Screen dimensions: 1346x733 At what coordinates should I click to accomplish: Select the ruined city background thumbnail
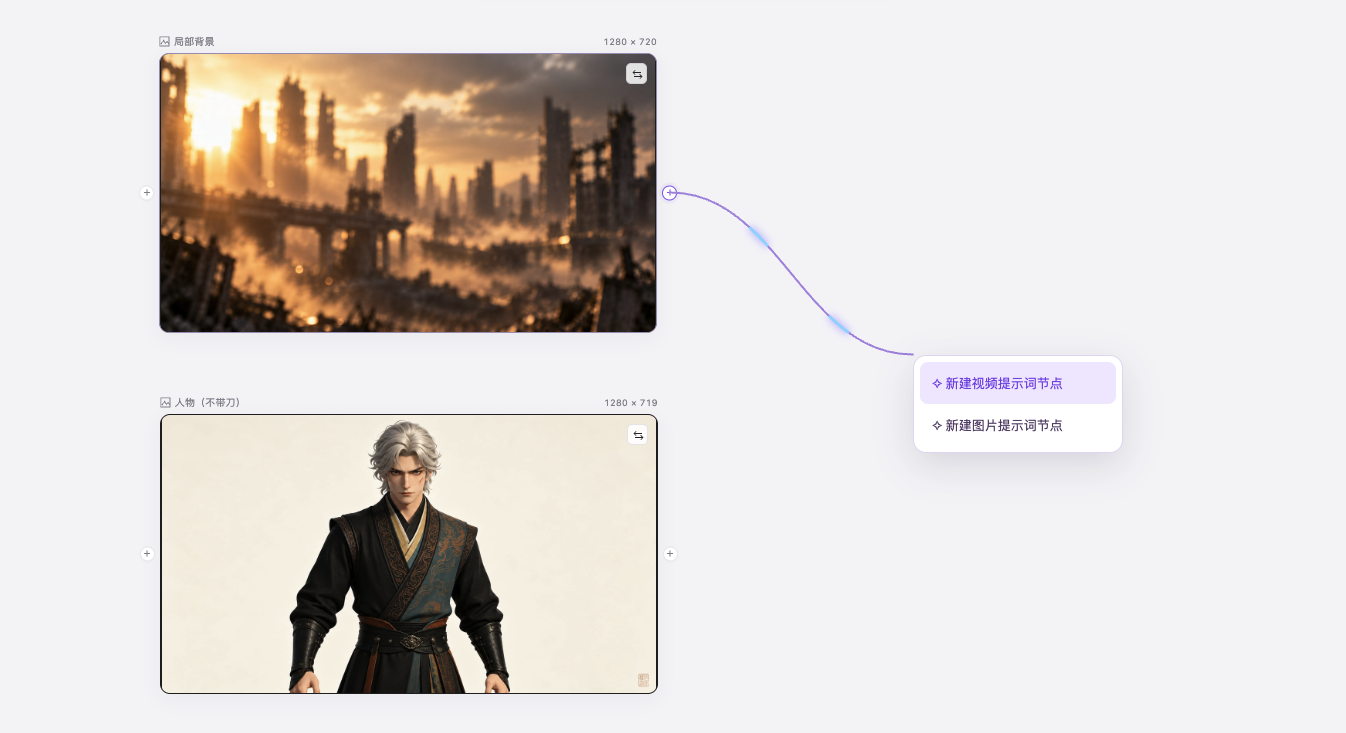[408, 193]
